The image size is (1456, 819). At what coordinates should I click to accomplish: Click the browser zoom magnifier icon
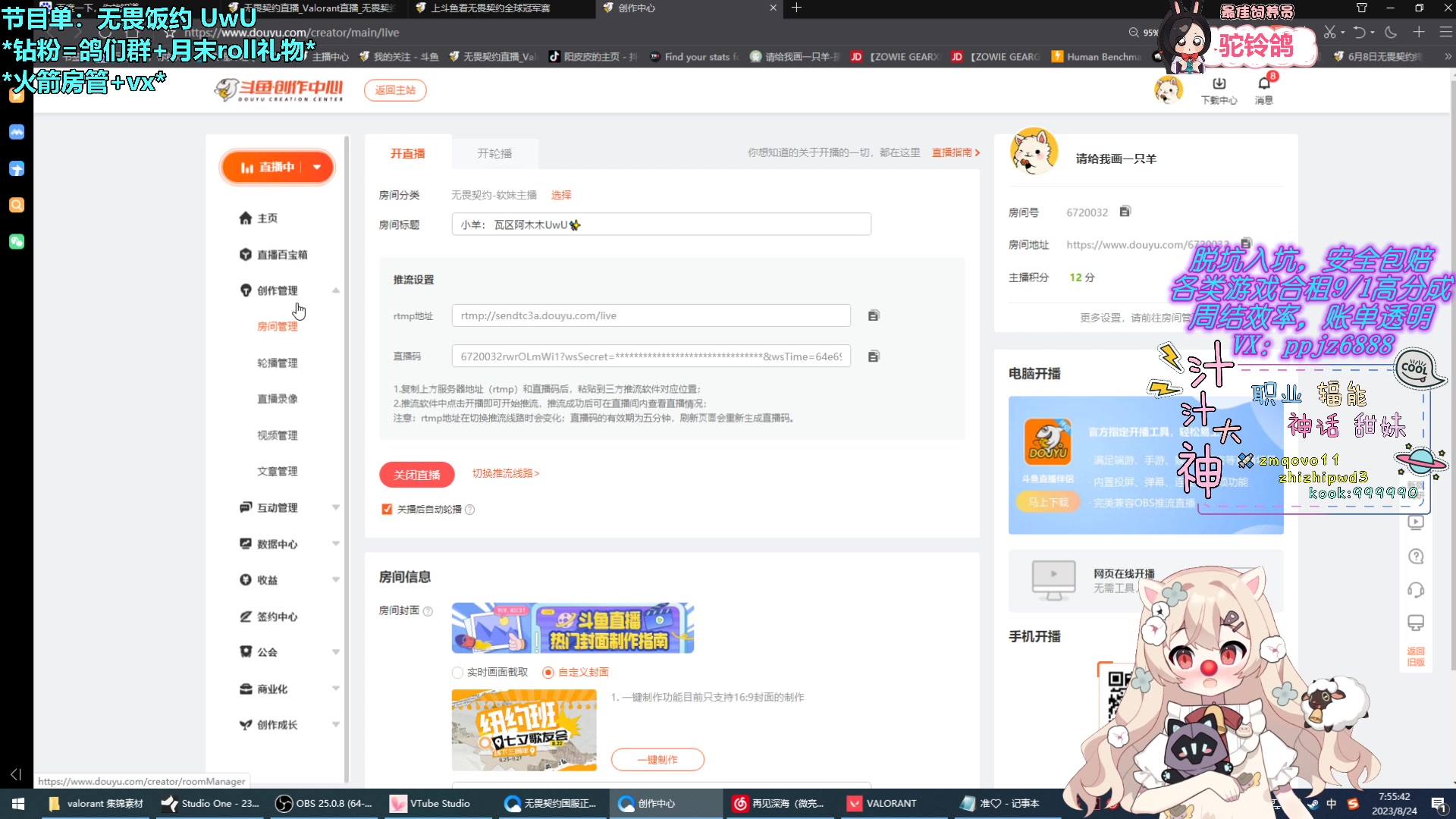(x=1134, y=33)
